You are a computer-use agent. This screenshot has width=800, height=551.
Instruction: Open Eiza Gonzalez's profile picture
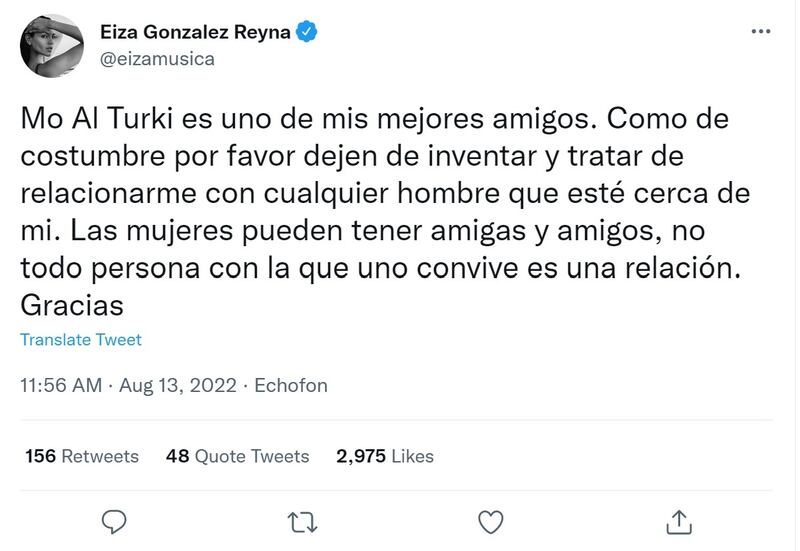tap(52, 45)
